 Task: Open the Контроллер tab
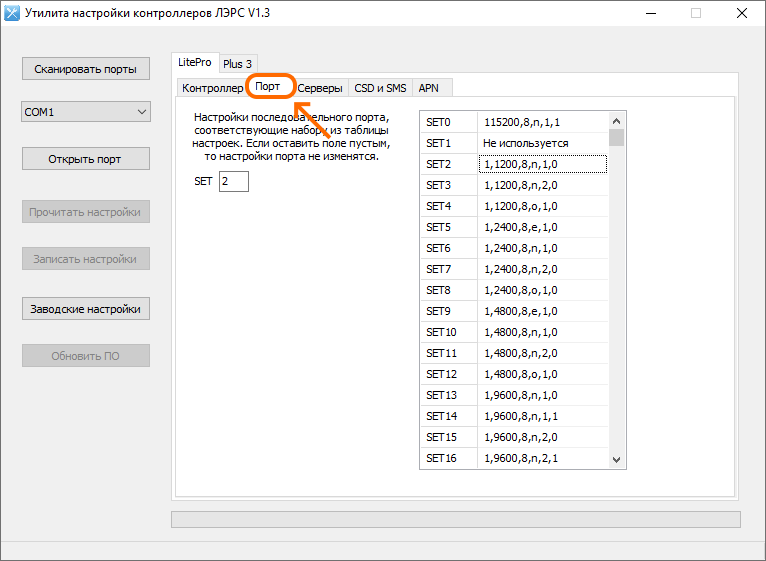[213, 88]
